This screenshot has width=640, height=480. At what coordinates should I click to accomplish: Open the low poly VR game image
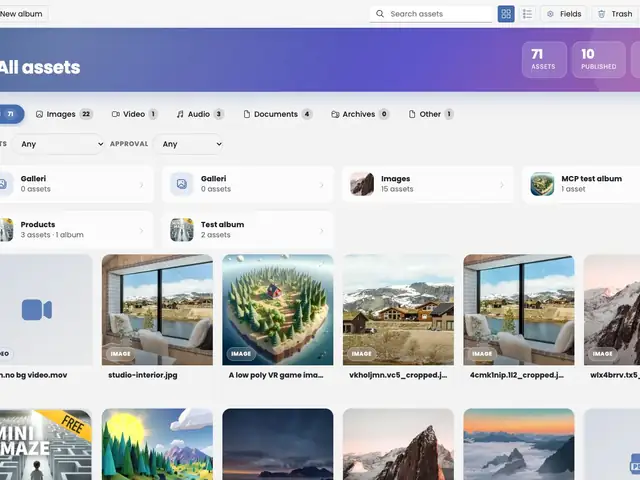(278, 310)
